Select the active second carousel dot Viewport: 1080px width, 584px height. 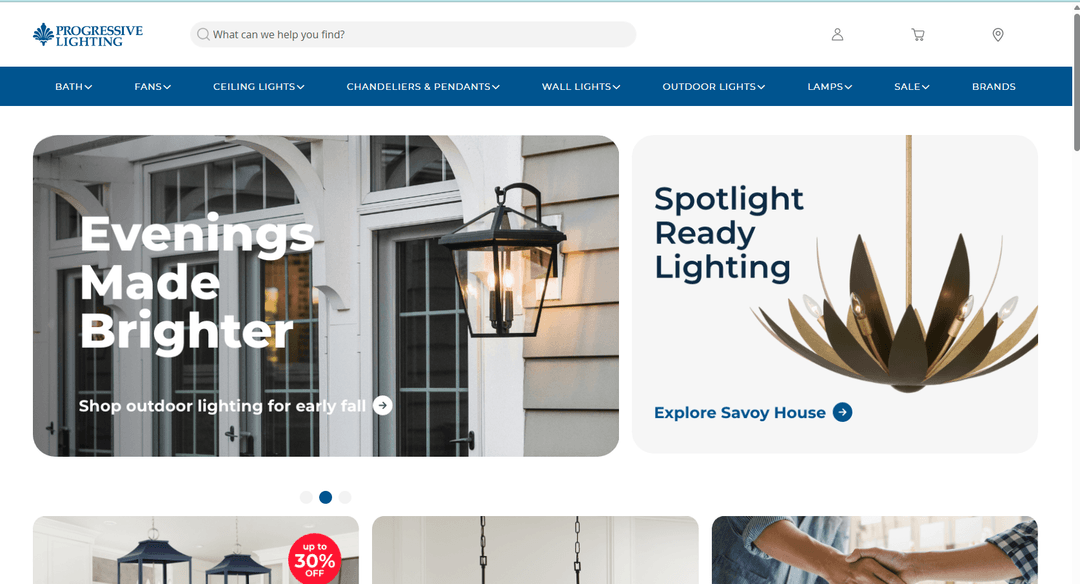[x=326, y=497]
